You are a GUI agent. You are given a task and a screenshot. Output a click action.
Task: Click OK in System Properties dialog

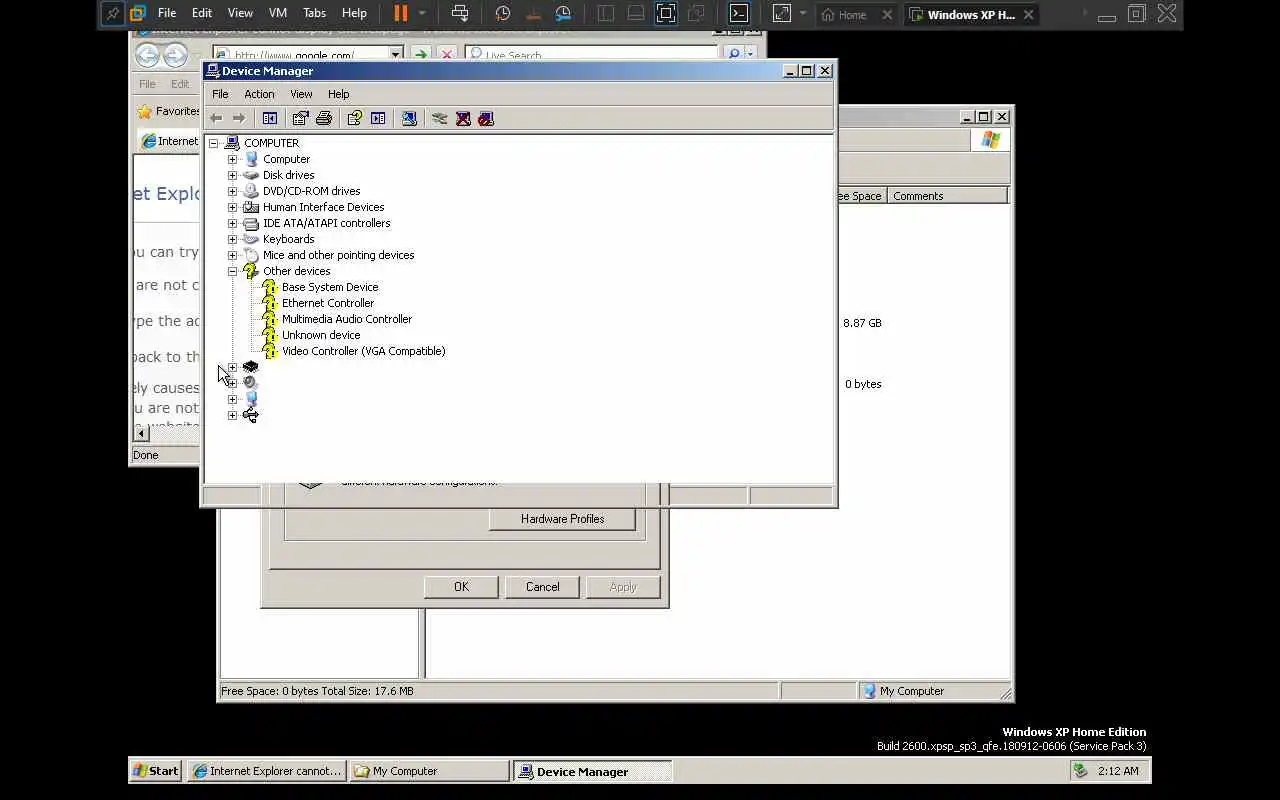tap(461, 587)
